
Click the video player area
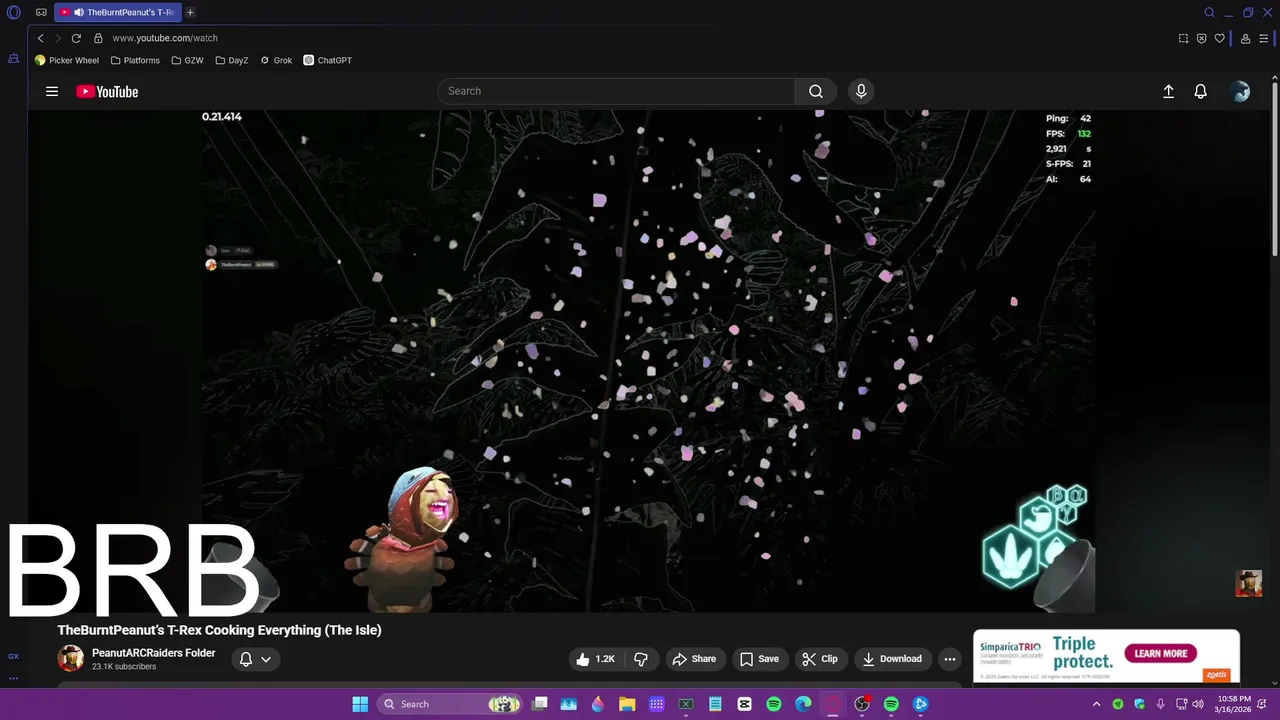pos(648,360)
